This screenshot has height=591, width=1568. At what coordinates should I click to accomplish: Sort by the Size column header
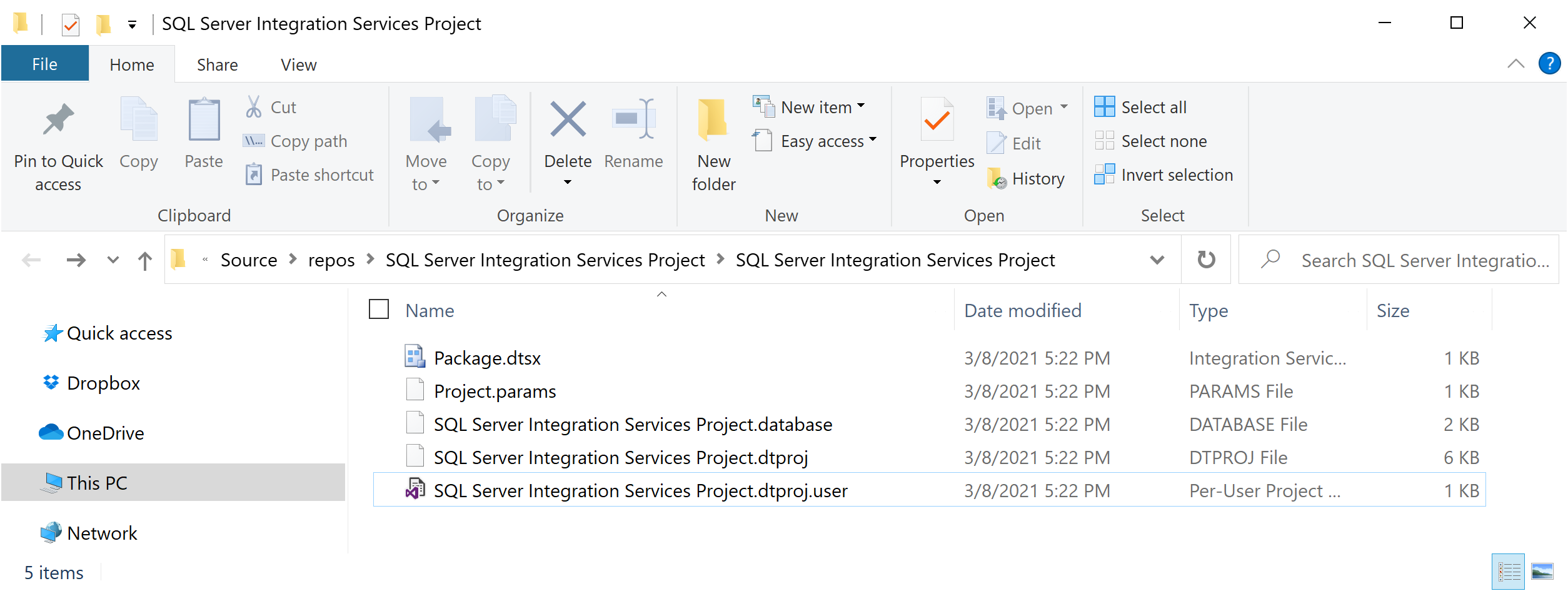(1392, 310)
